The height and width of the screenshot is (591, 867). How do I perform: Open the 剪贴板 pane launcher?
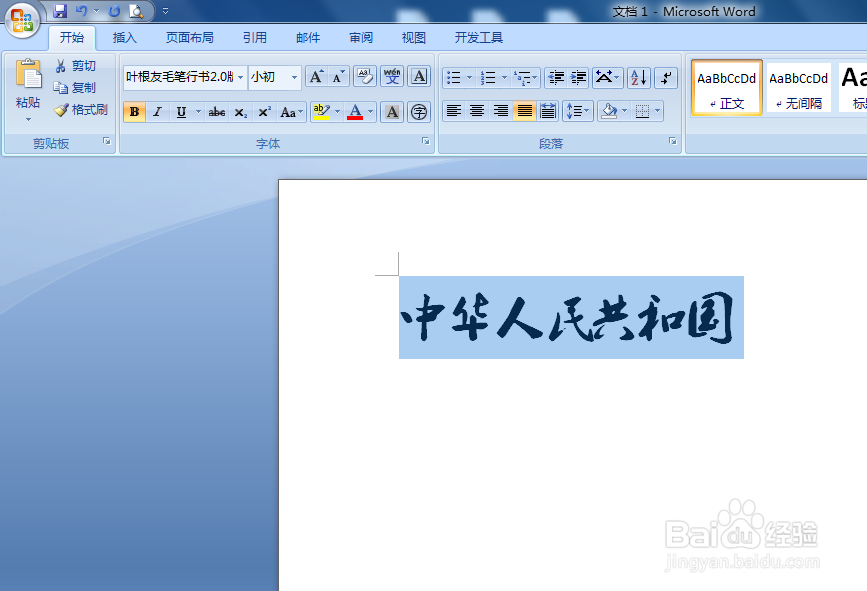107,142
